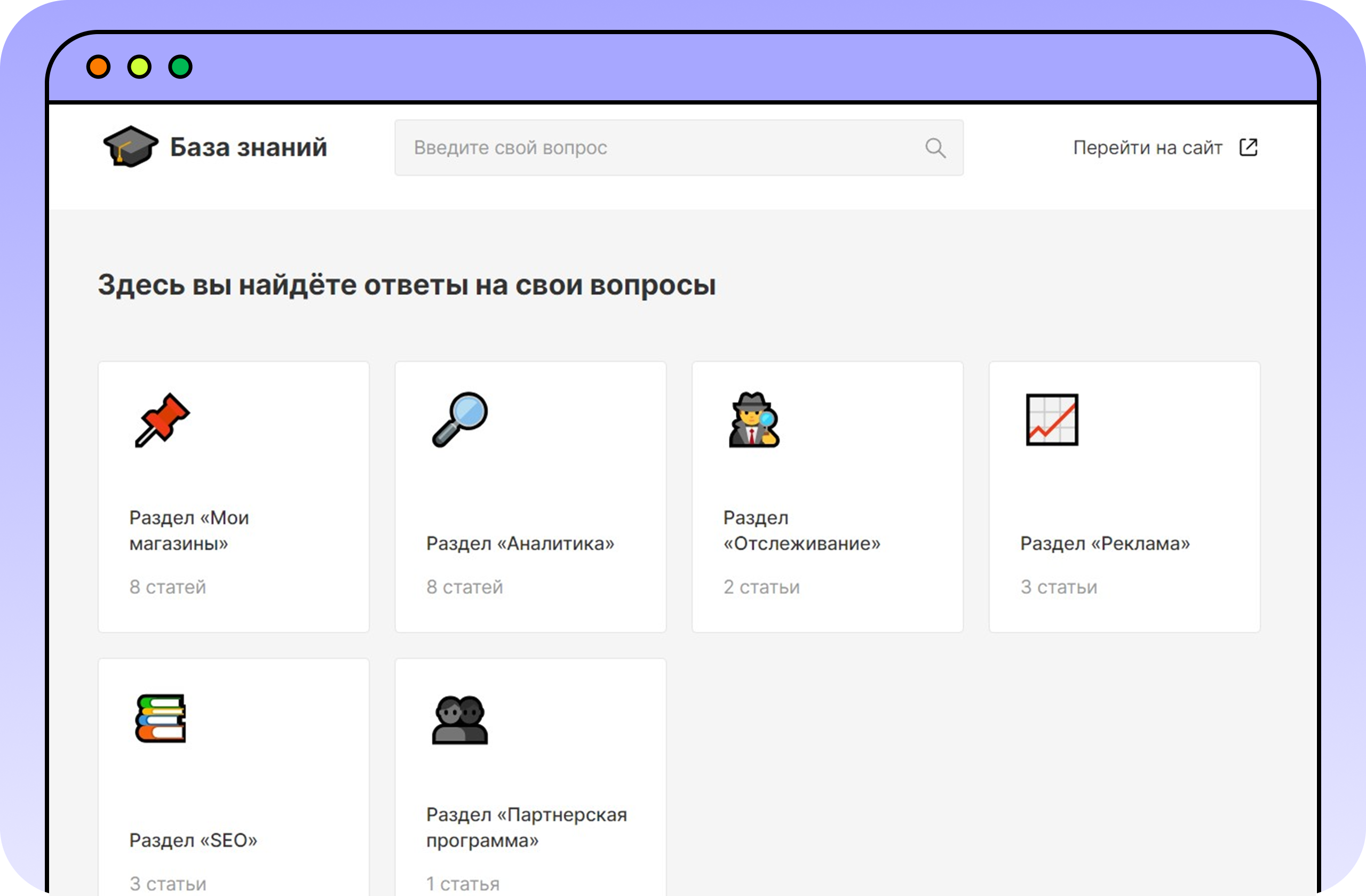Select the 1 статья count
Screen dimensions: 1366x896
click(463, 884)
